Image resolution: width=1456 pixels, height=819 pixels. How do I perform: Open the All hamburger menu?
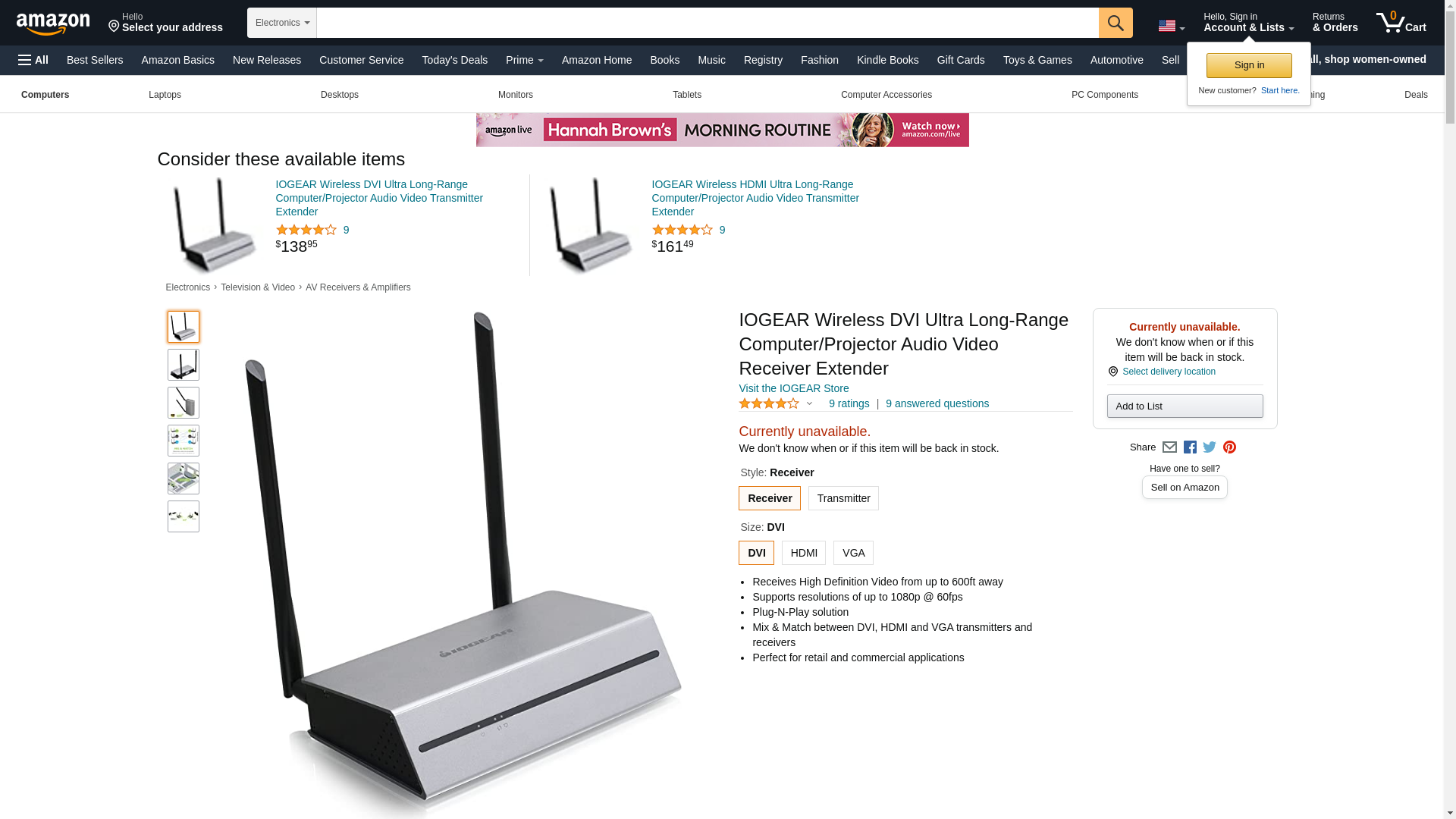coord(33,60)
